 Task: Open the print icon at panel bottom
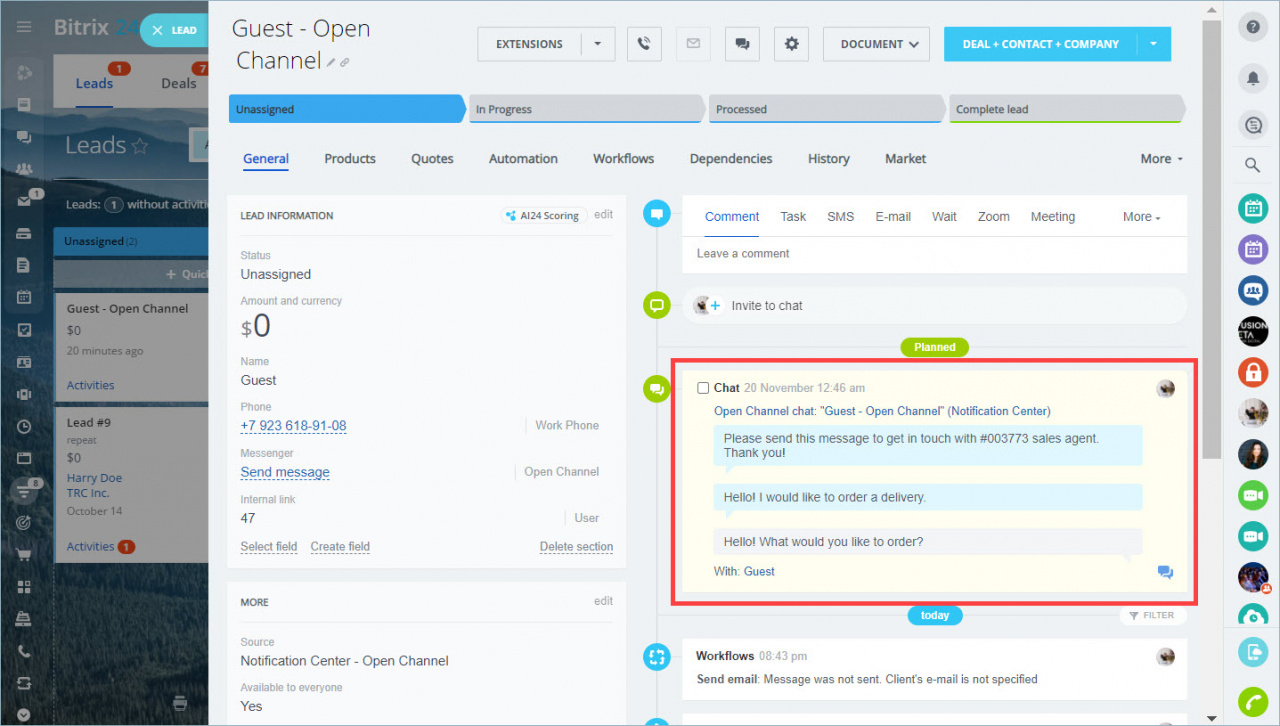coord(180,702)
